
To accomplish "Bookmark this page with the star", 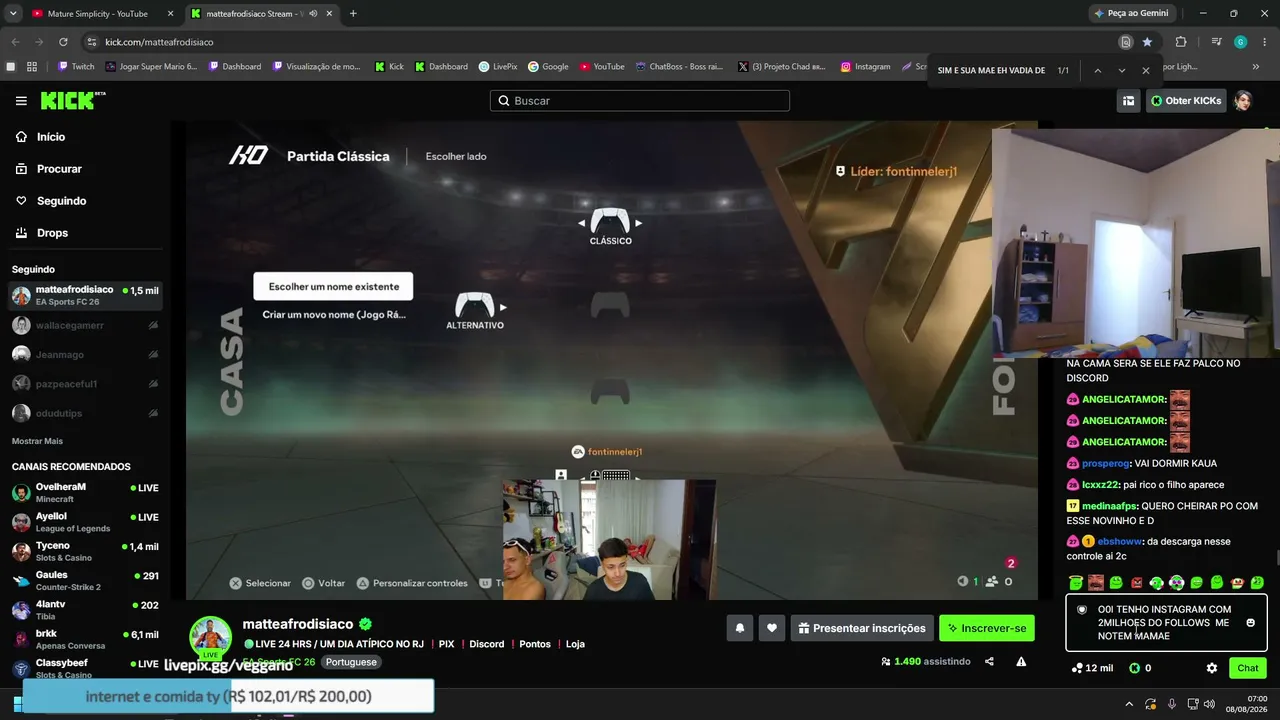I will (1147, 42).
